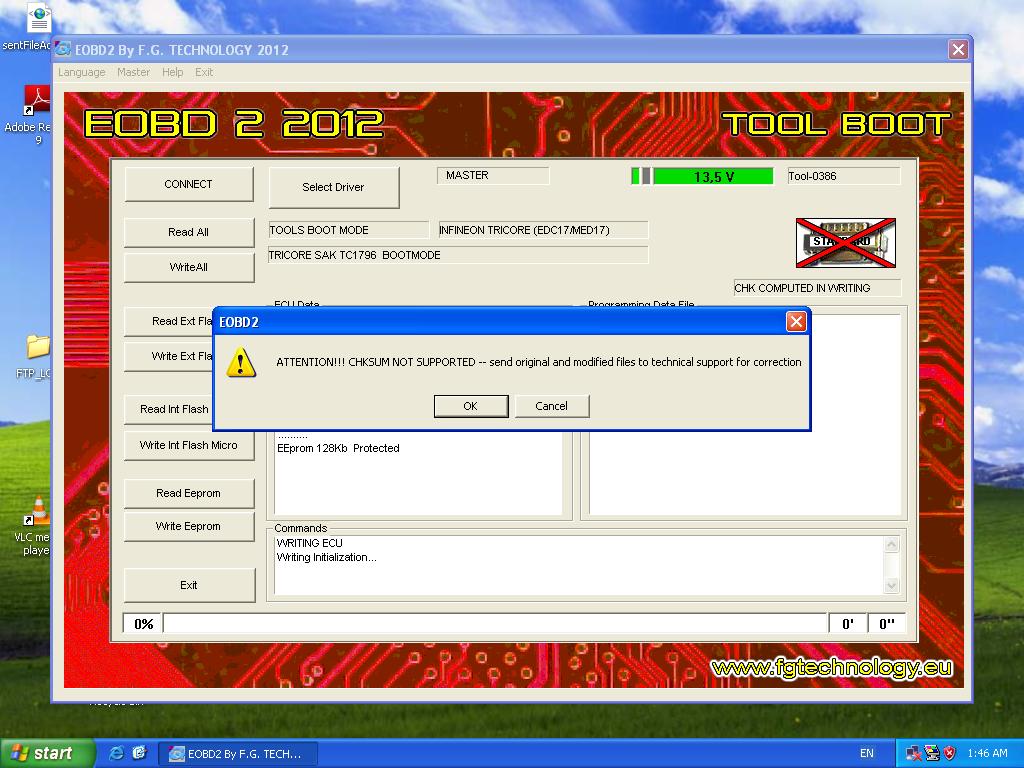The image size is (1024, 768).
Task: Click EOBD2 By F.G. TECH taskbar button
Action: coord(238,754)
